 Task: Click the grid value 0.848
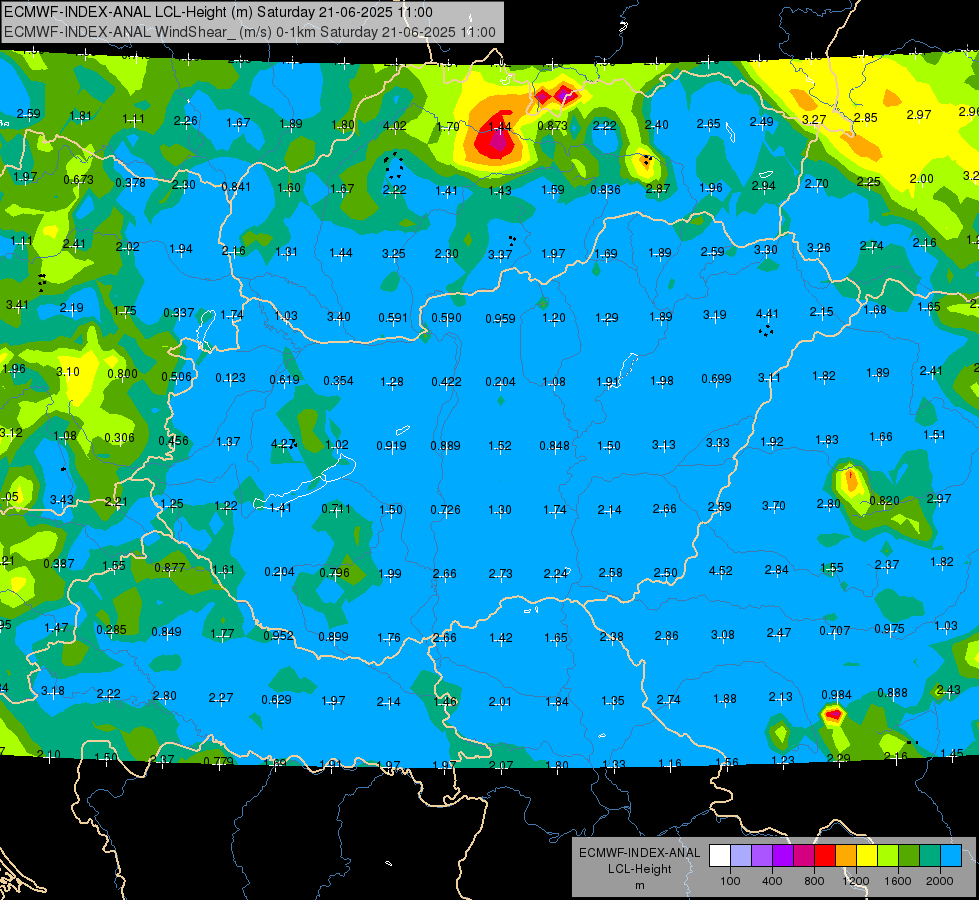[555, 445]
